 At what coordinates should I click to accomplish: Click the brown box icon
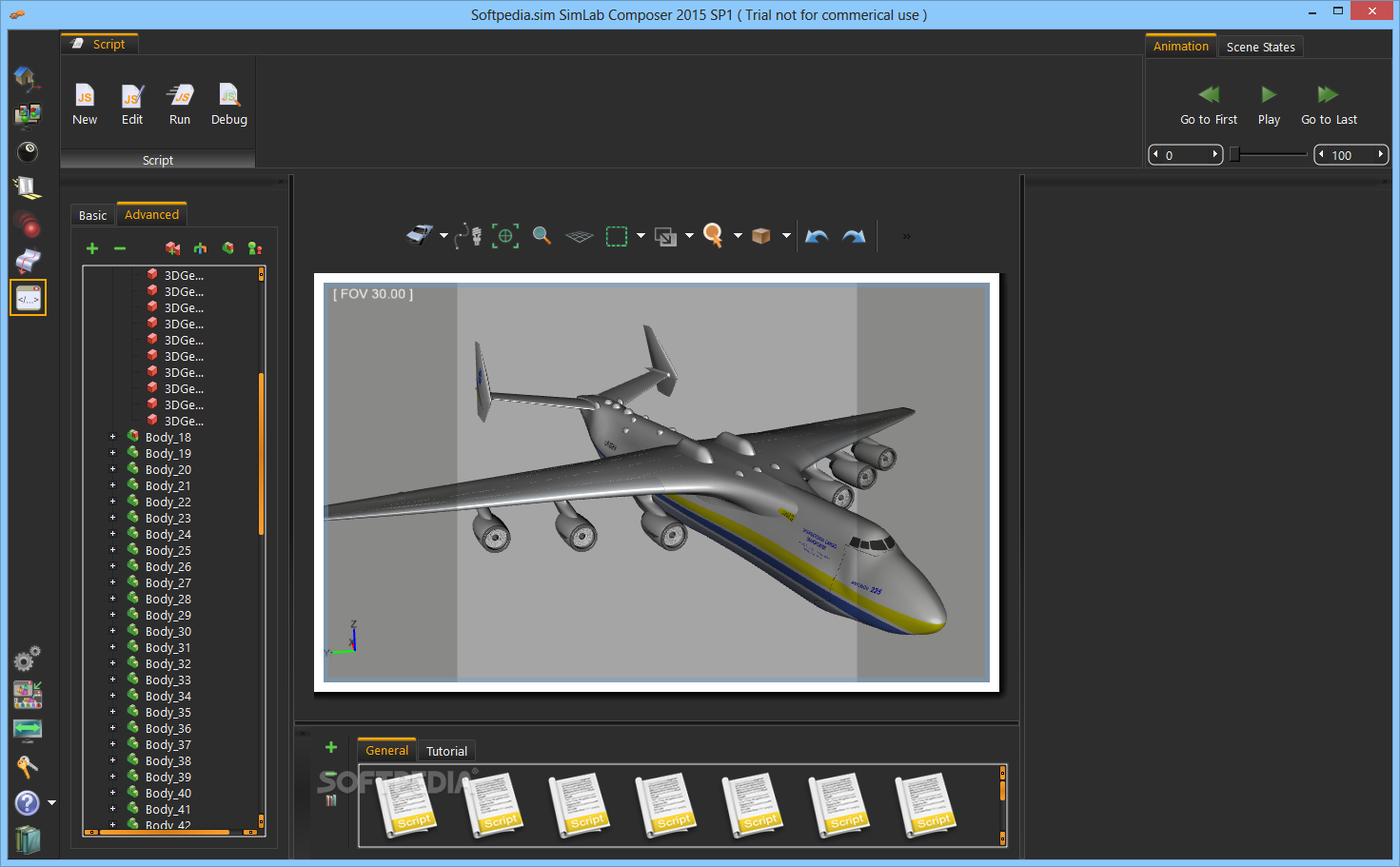point(760,235)
